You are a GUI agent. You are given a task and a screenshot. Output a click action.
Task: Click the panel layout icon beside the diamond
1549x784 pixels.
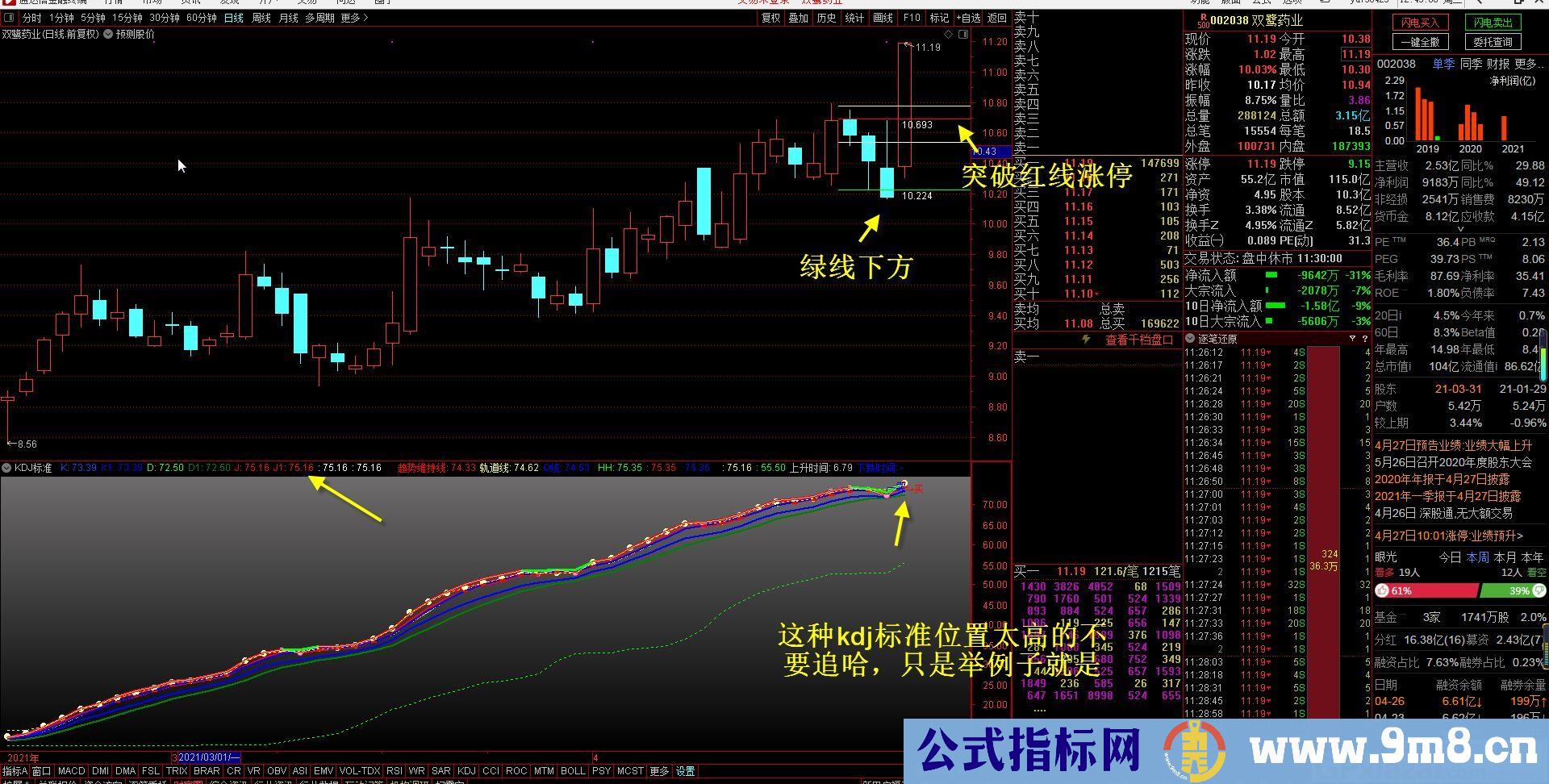[962, 34]
